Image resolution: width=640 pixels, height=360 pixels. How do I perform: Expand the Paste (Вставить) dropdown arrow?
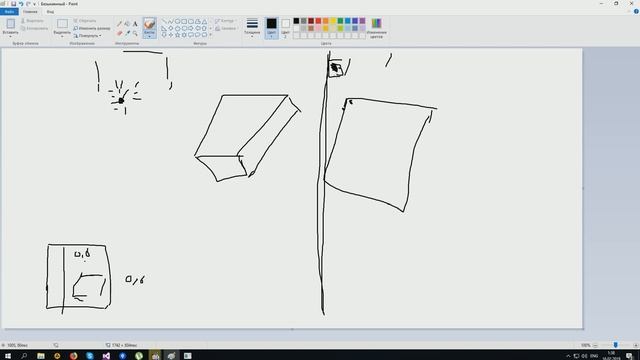[10, 36]
